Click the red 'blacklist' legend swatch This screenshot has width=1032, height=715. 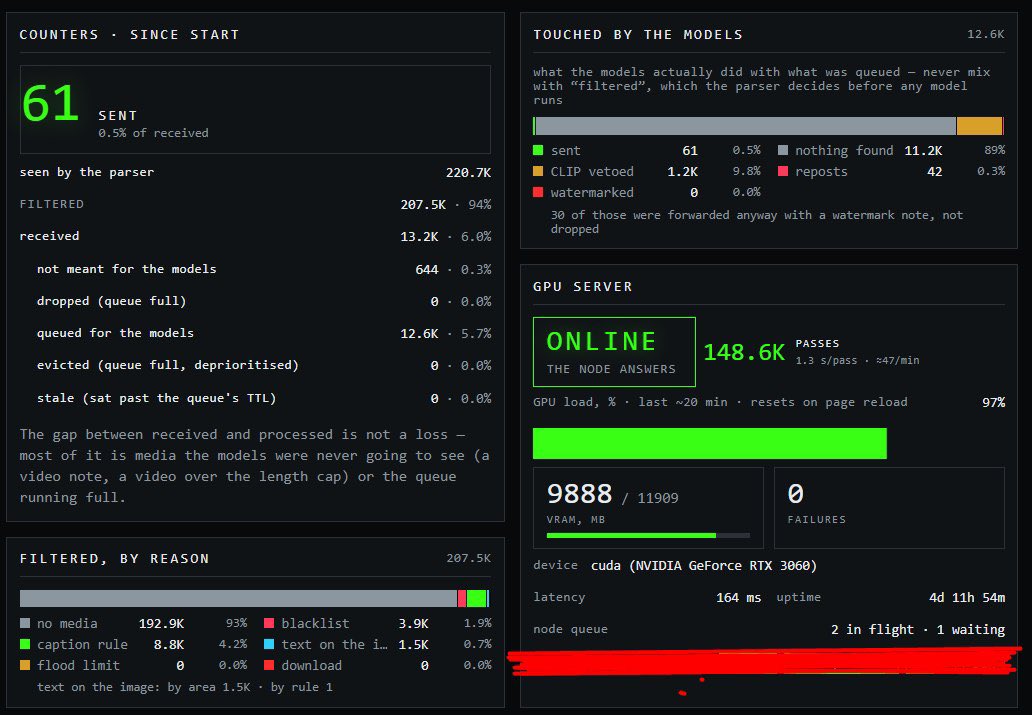(x=269, y=623)
